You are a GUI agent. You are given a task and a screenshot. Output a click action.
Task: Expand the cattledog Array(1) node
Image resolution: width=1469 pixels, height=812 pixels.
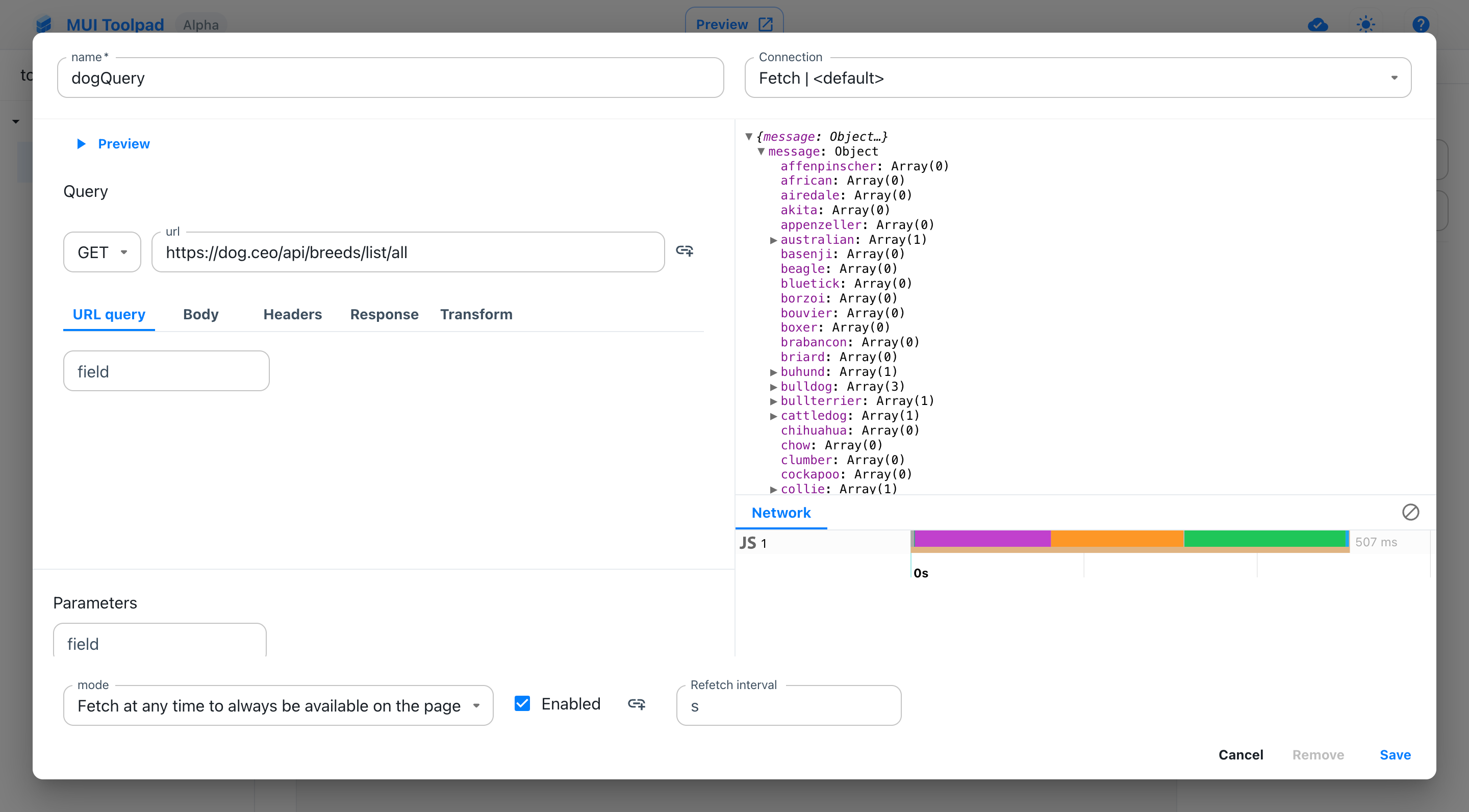(x=773, y=416)
